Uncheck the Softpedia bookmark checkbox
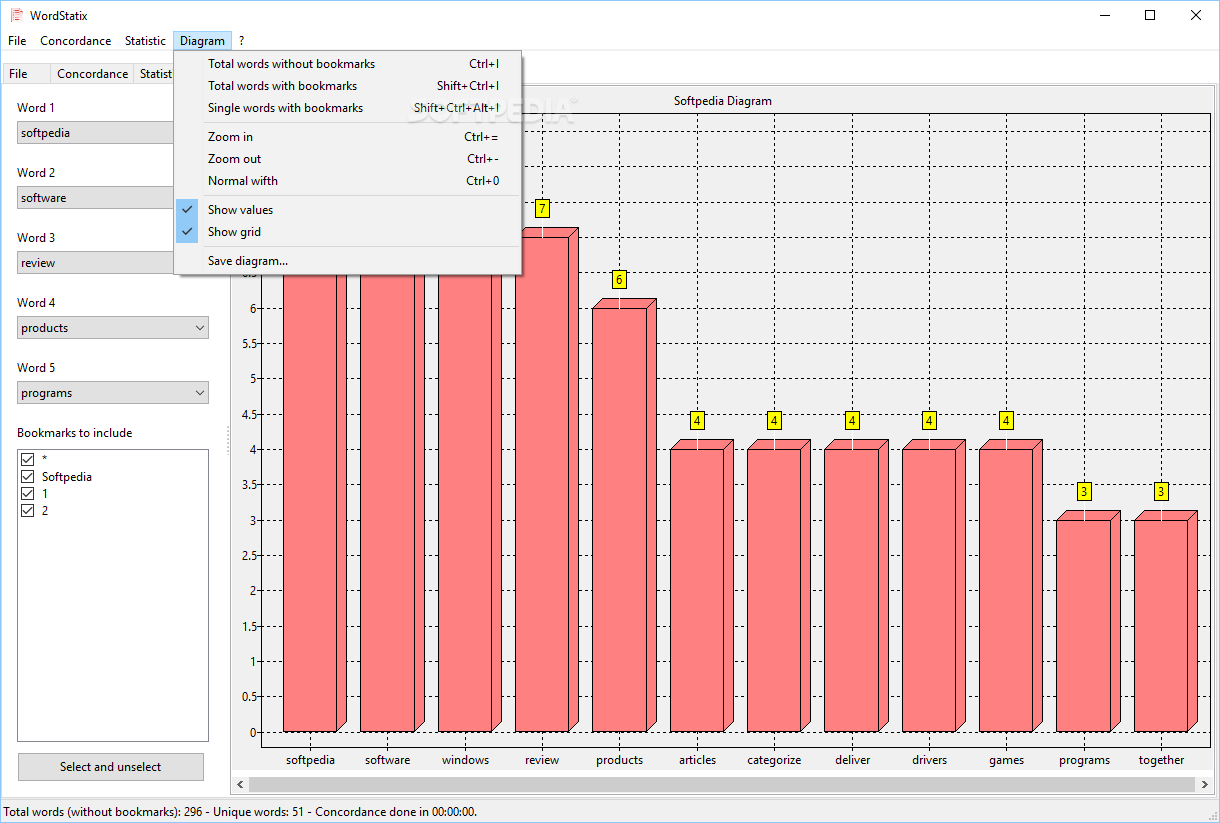 click(28, 477)
